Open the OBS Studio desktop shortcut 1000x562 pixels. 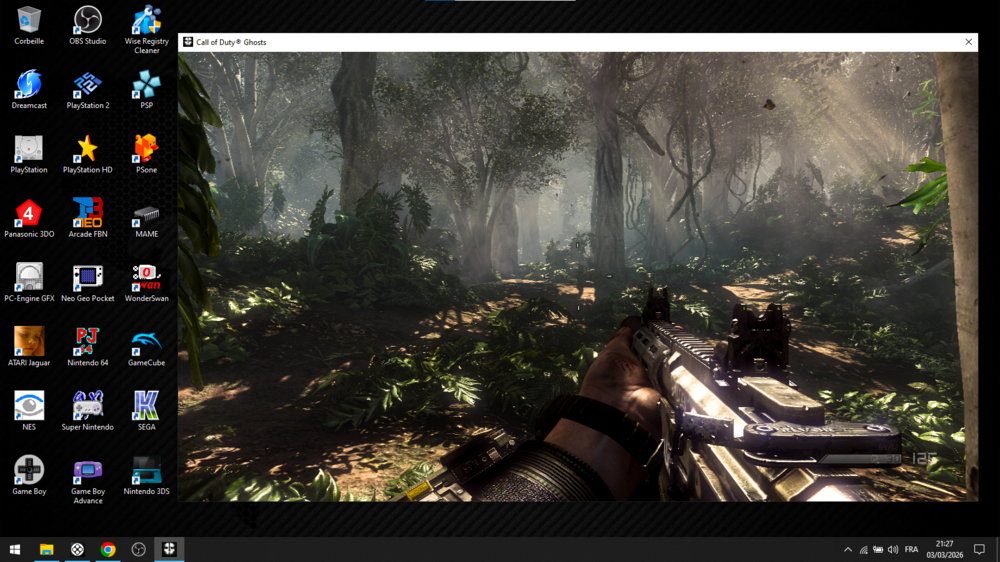[87, 21]
